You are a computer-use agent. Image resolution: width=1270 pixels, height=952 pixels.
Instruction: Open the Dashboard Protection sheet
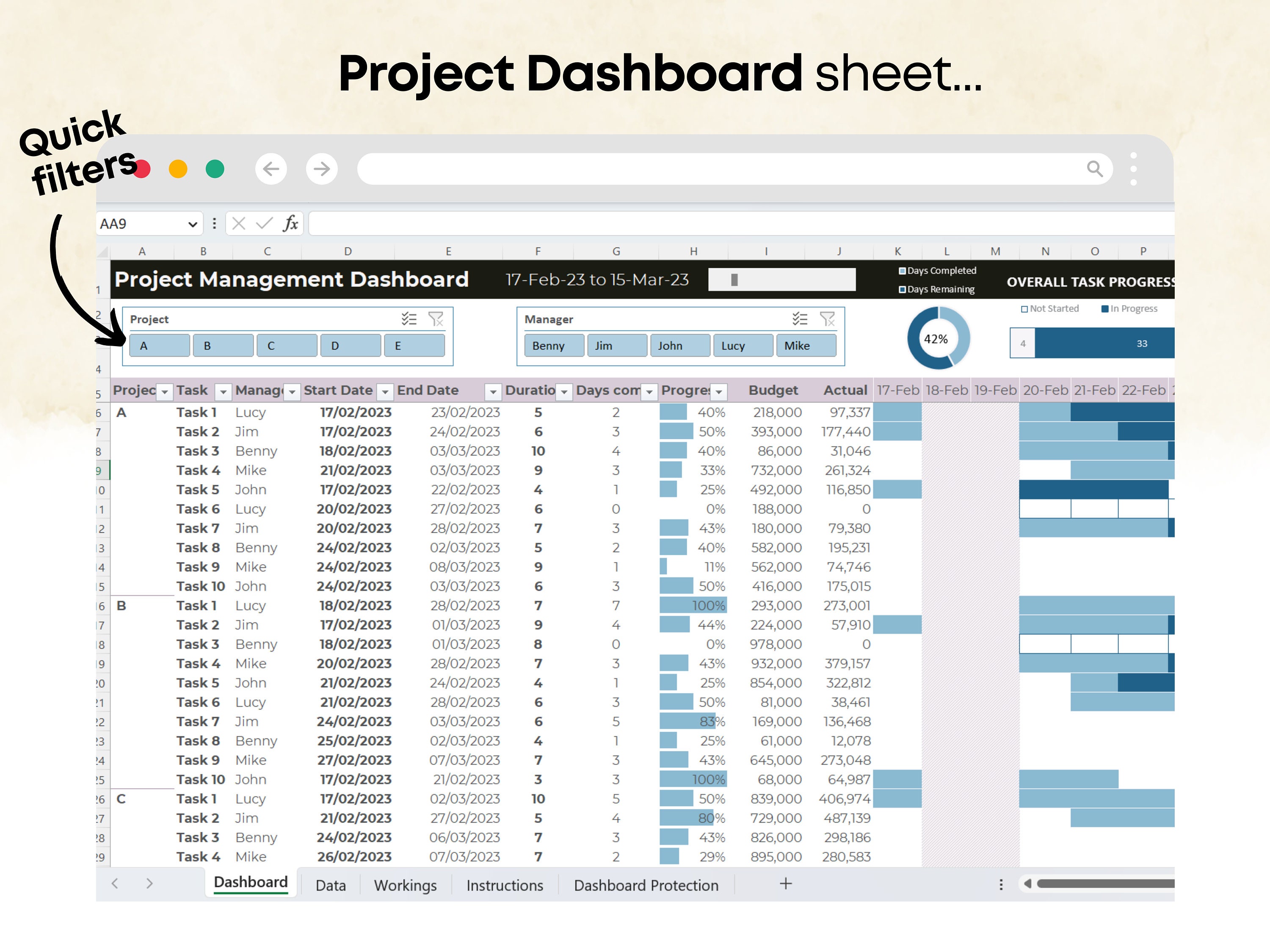coord(646,886)
